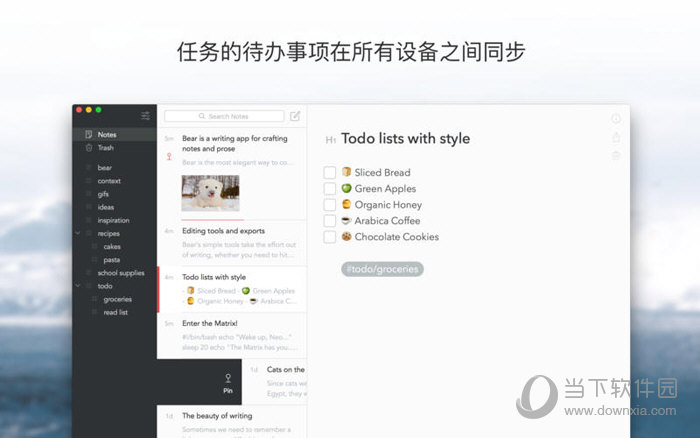Open 'The beauty of writing' note
The height and width of the screenshot is (438, 700).
232,421
